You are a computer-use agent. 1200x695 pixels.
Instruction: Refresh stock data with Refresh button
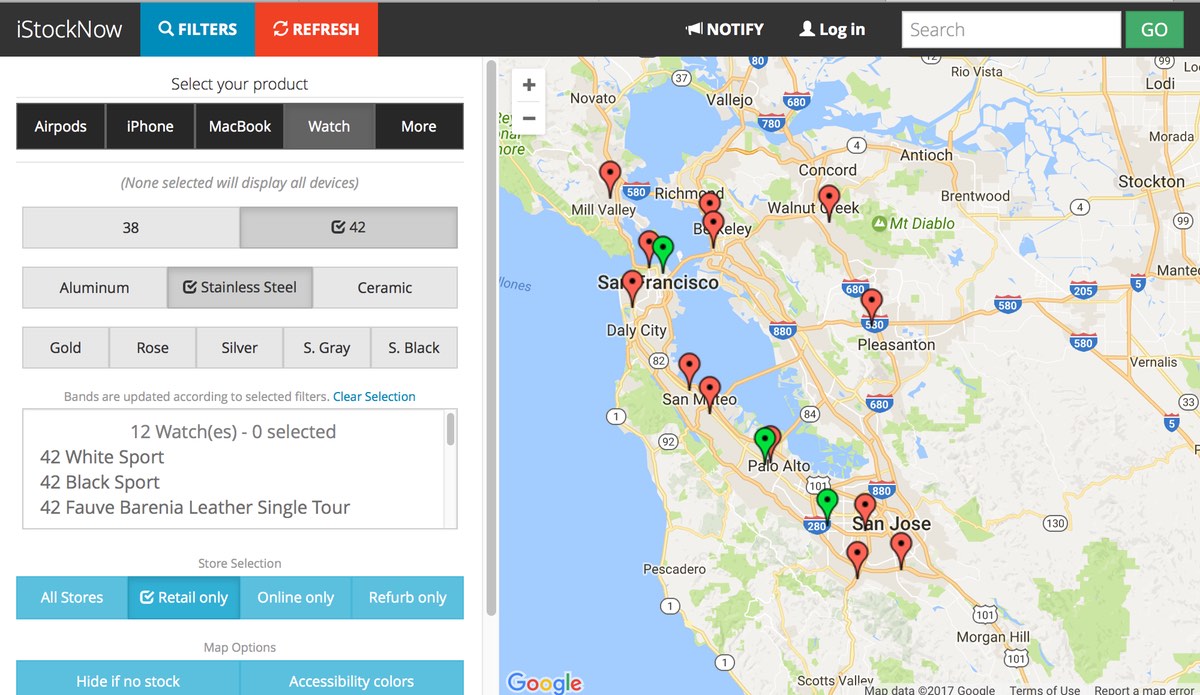(x=316, y=29)
